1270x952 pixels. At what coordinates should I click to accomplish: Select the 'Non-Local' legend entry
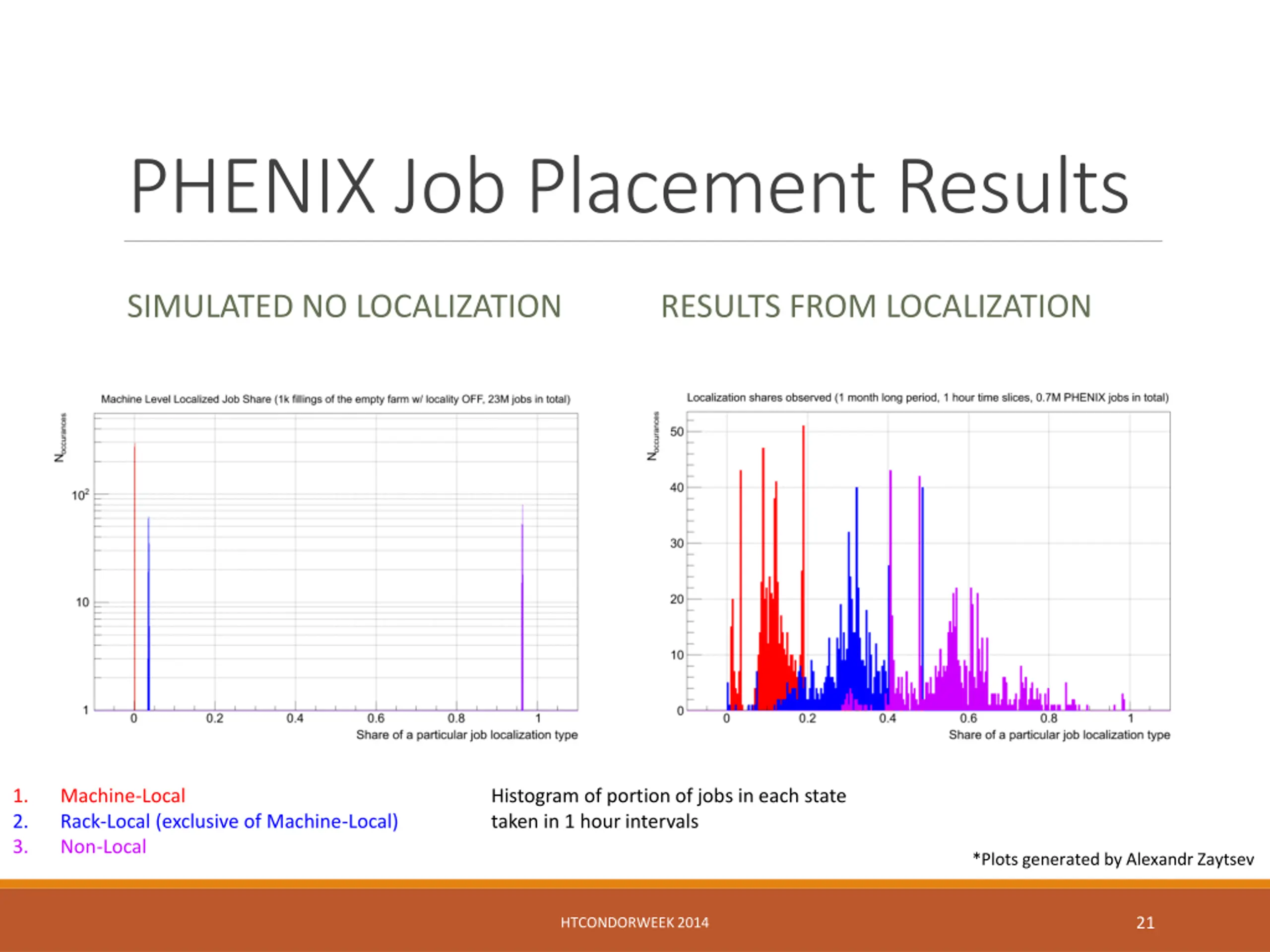[103, 846]
